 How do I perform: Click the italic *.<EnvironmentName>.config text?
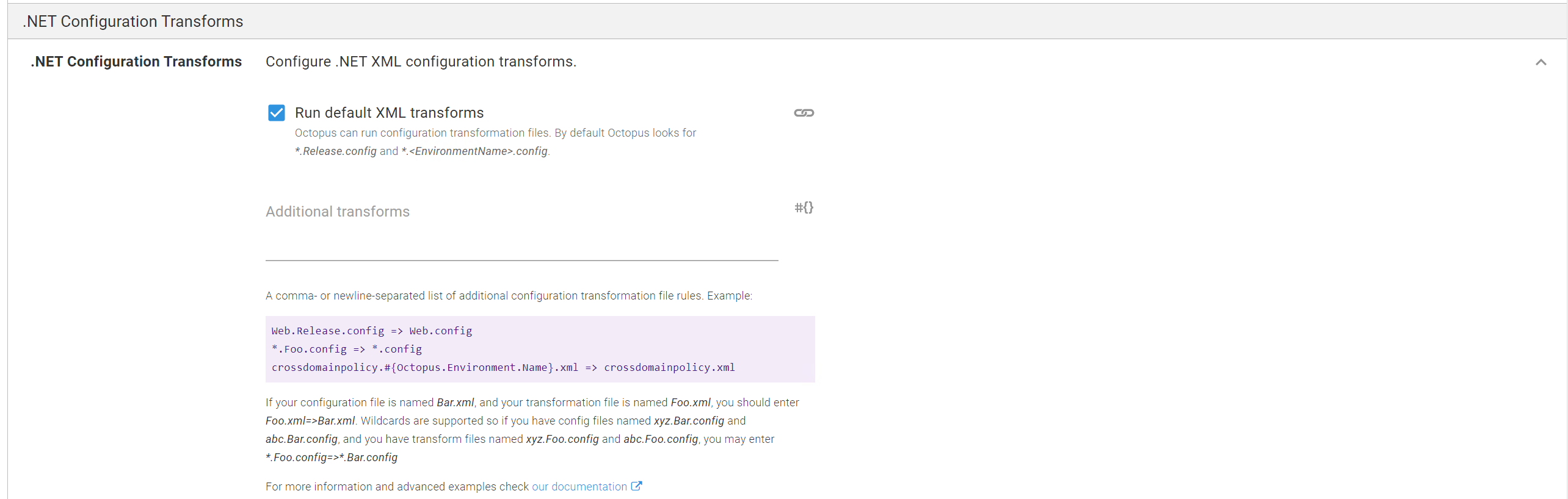(474, 151)
